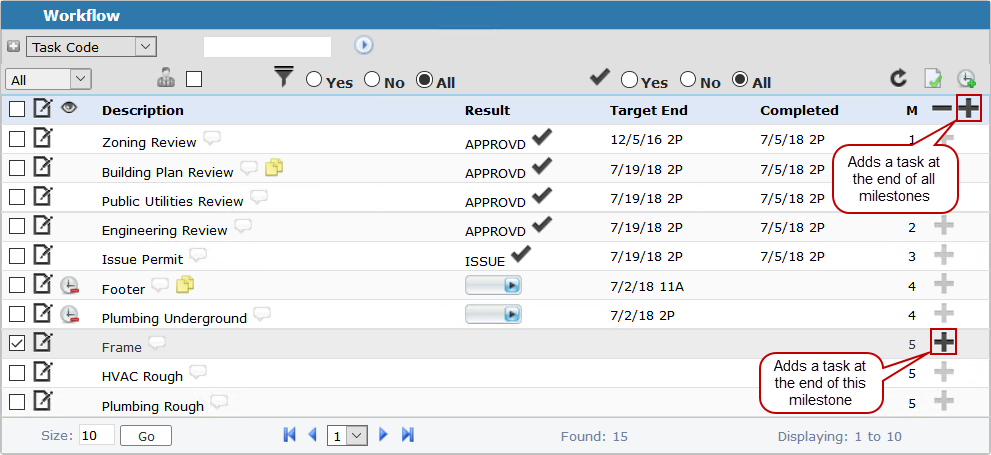Click the Footer result slider button
This screenshot has height=455, width=991.
[493, 286]
